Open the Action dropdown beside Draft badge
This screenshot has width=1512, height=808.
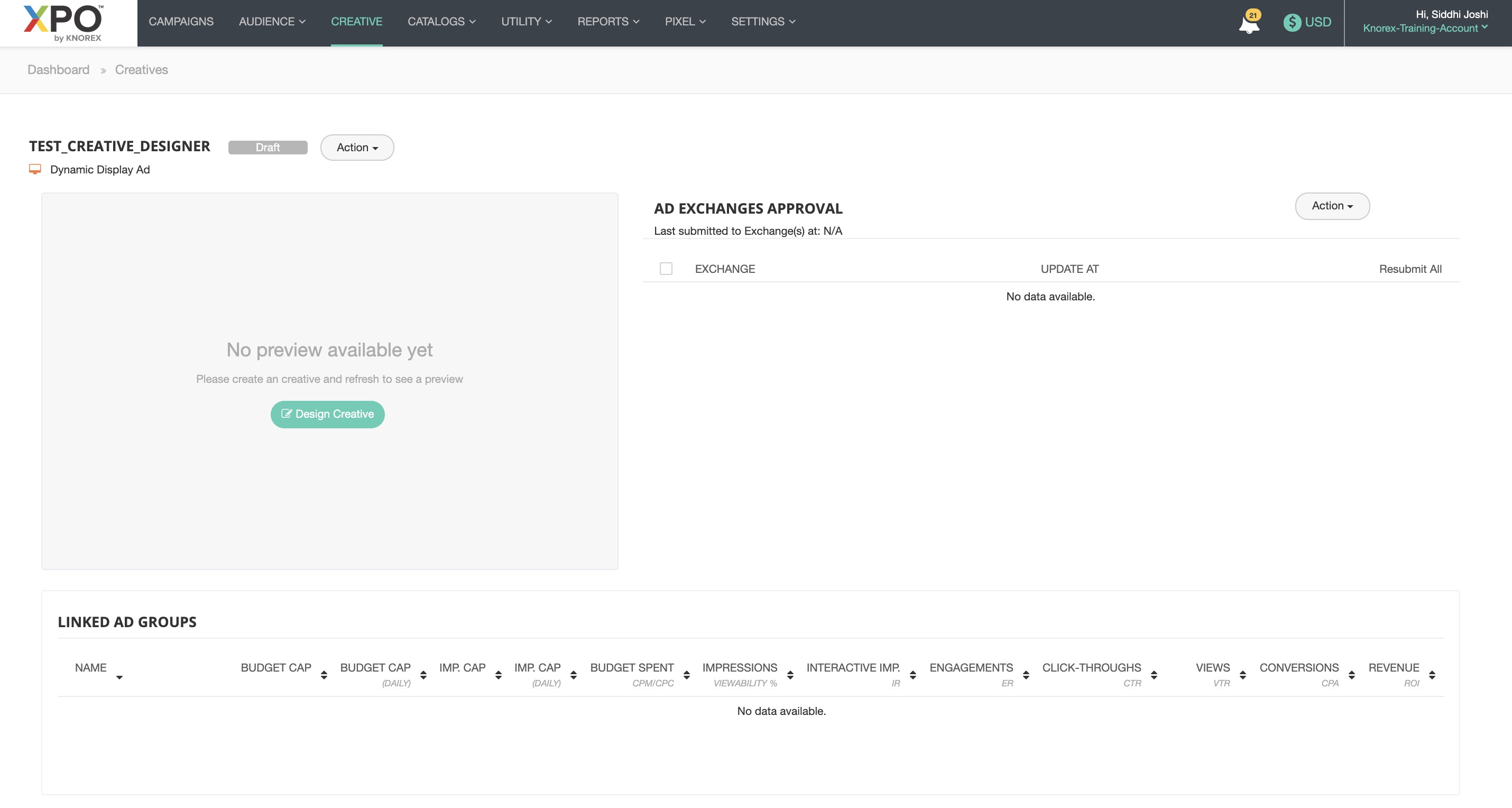click(357, 148)
